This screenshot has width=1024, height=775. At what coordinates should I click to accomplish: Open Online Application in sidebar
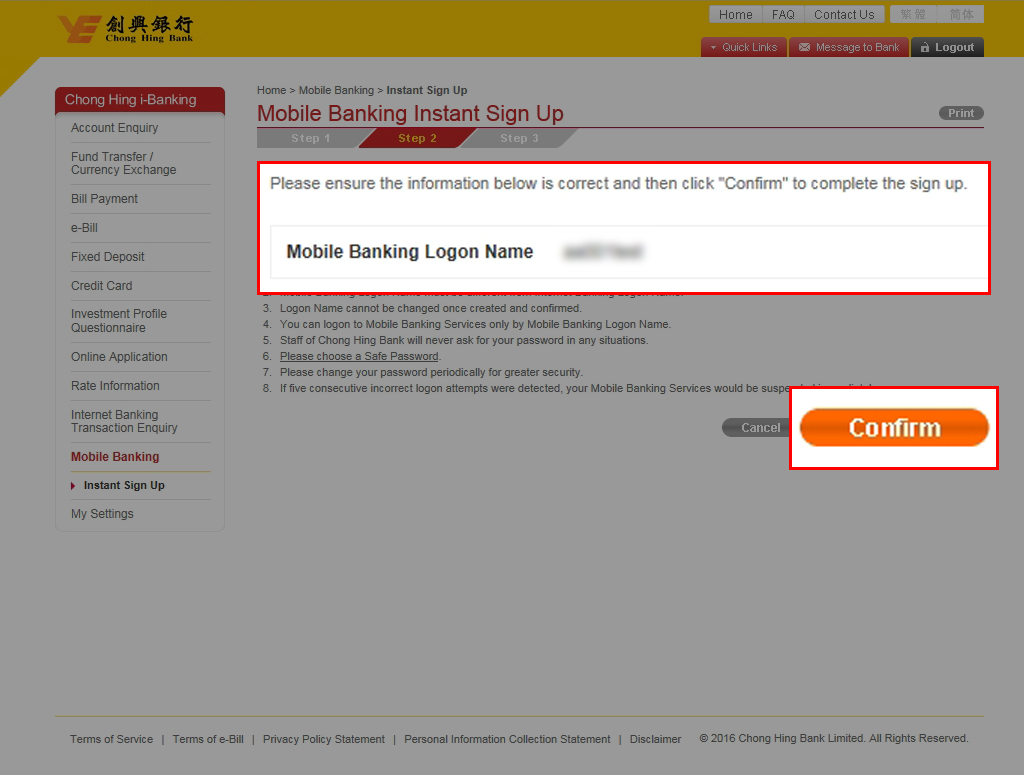119,356
